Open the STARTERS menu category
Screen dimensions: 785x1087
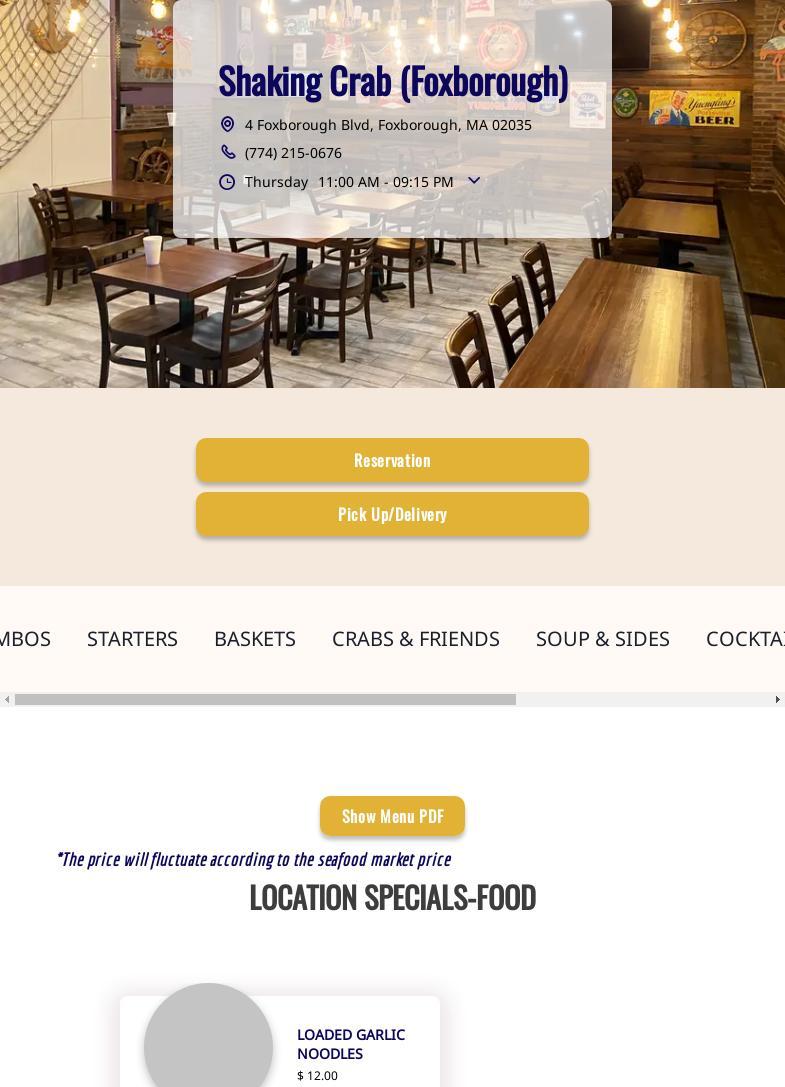pos(132,638)
